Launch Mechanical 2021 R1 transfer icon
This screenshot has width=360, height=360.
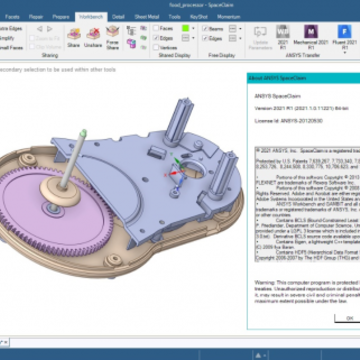[x=311, y=32]
